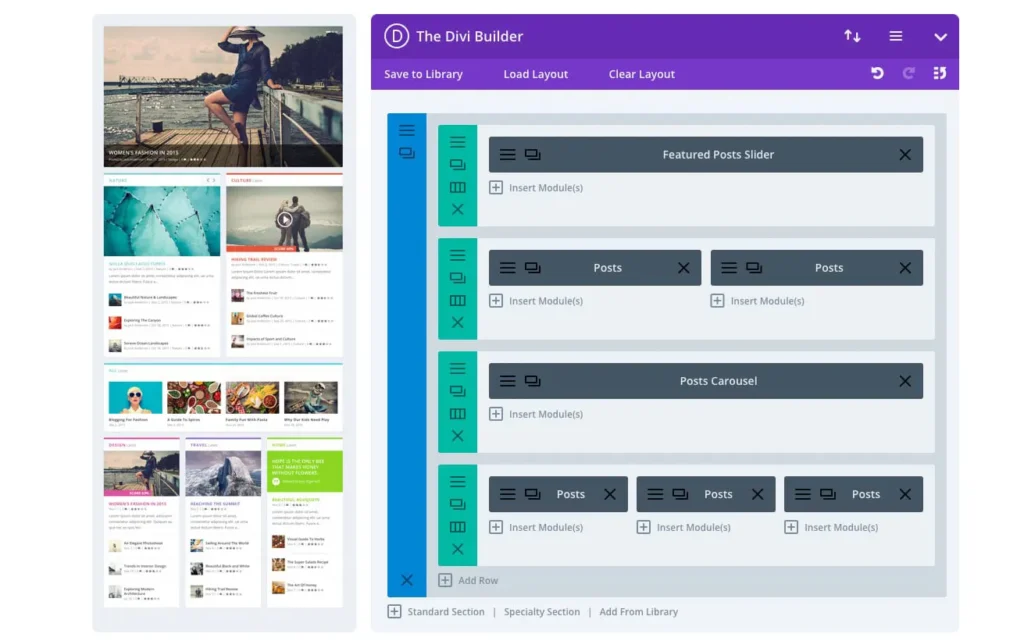Duplicate the two-column Posts row
The width and height of the screenshot is (1024, 641).
[x=457, y=278]
